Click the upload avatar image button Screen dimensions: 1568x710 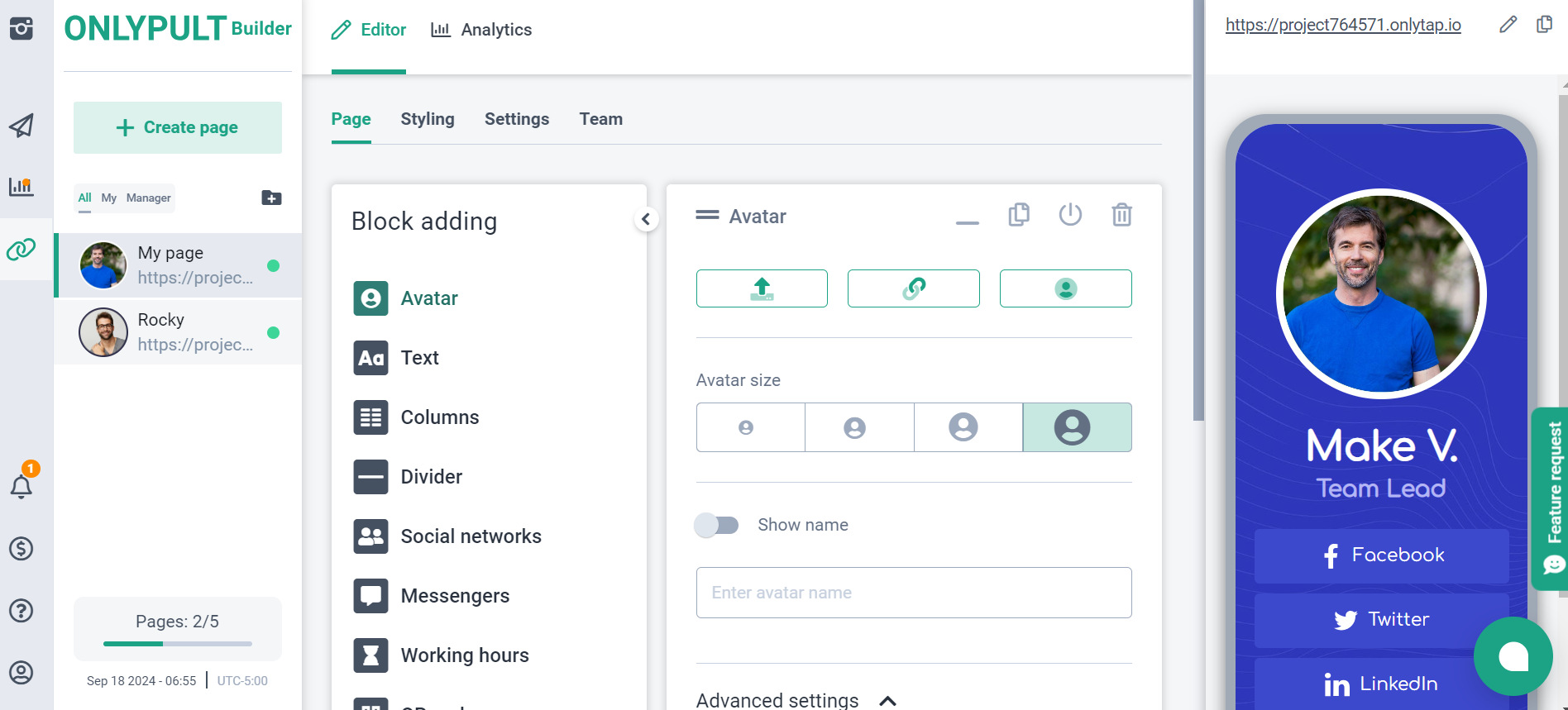761,288
